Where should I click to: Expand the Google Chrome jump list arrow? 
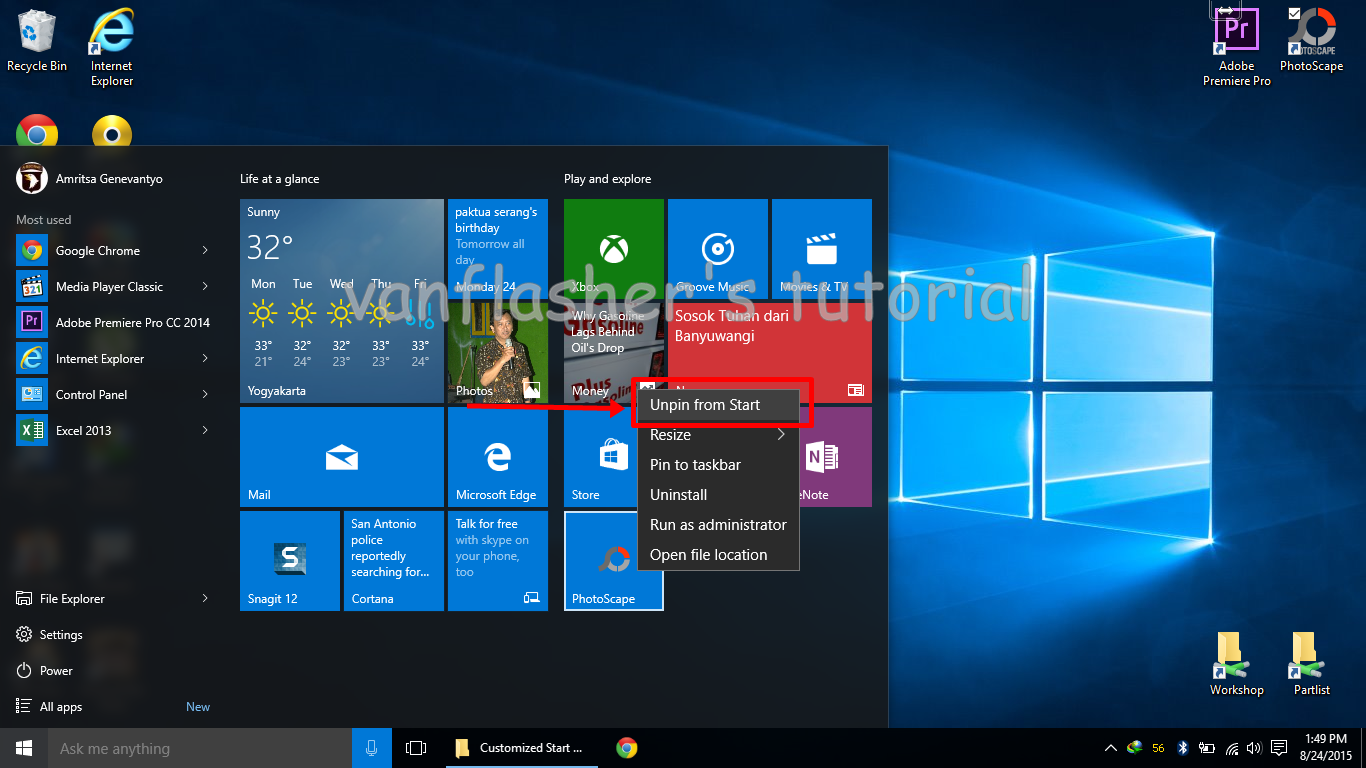click(x=205, y=250)
